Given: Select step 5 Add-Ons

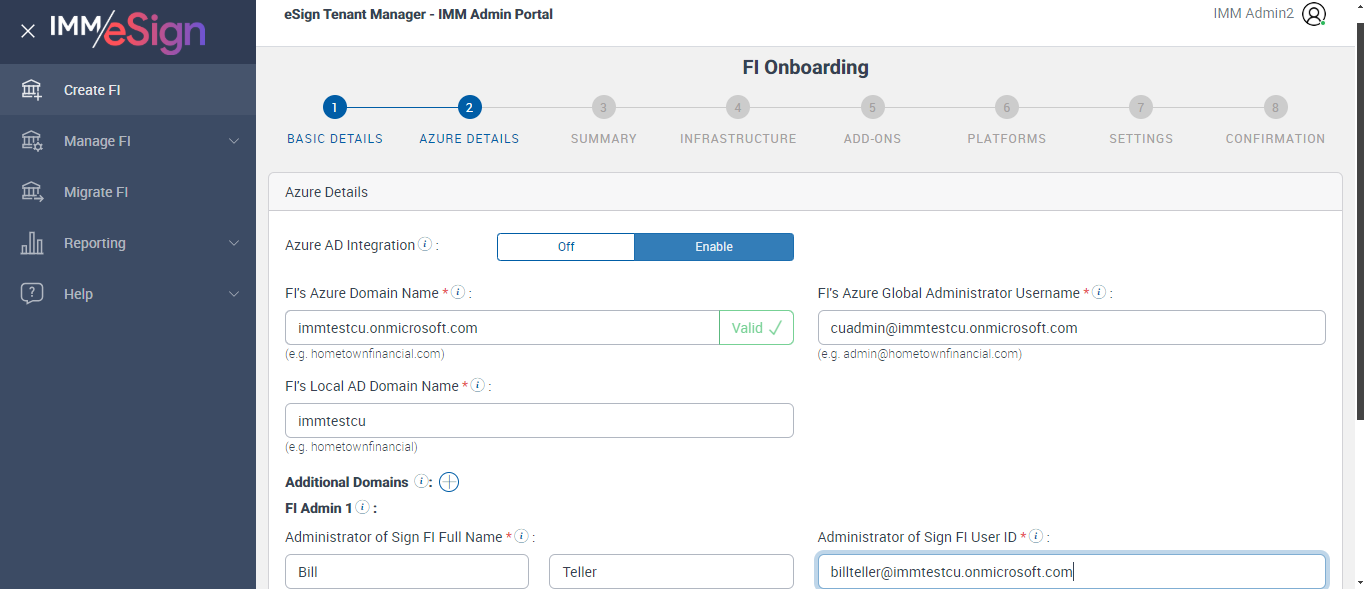Looking at the screenshot, I should 872,107.
